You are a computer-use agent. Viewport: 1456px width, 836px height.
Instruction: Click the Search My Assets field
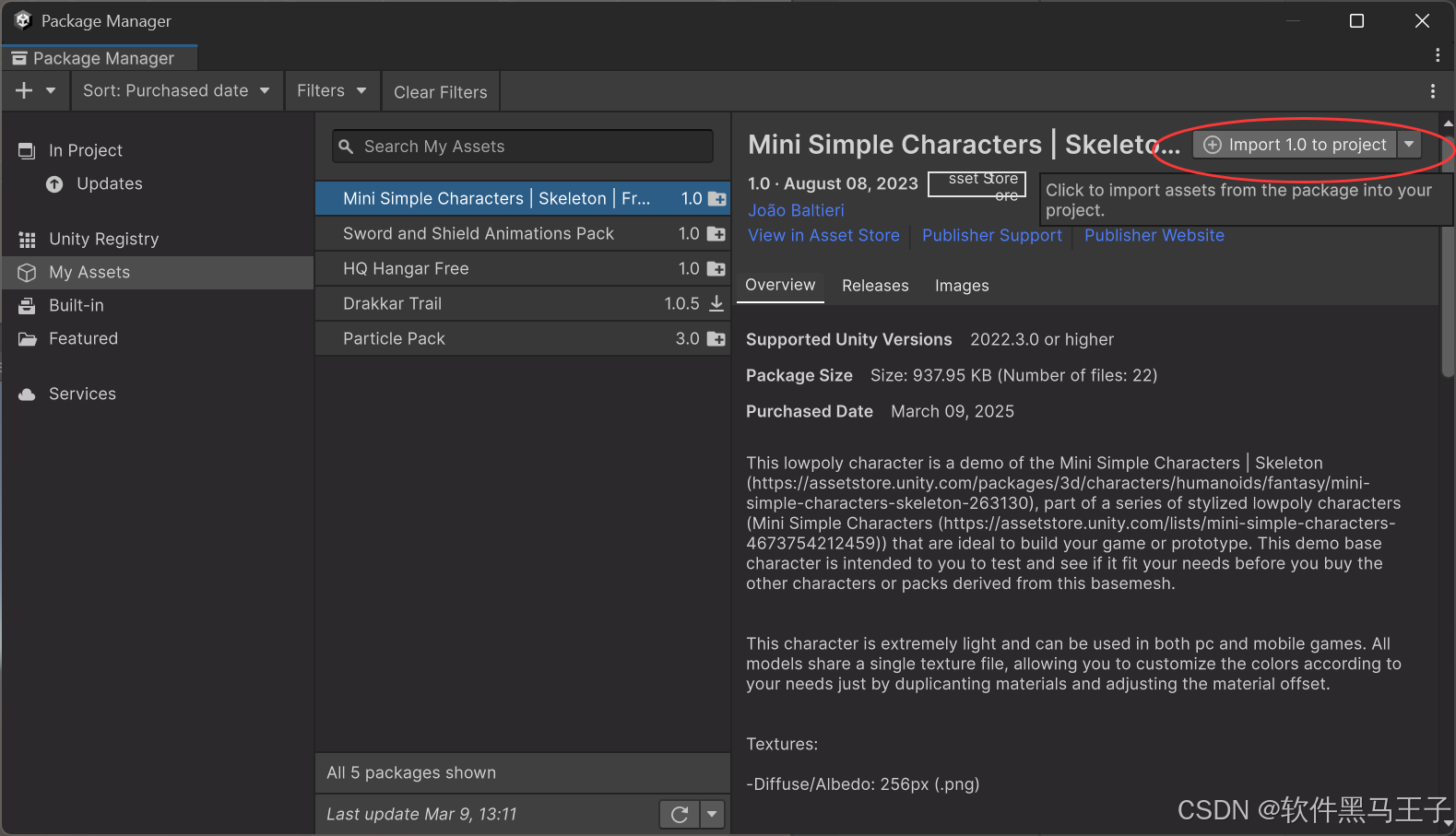pyautogui.click(x=523, y=147)
